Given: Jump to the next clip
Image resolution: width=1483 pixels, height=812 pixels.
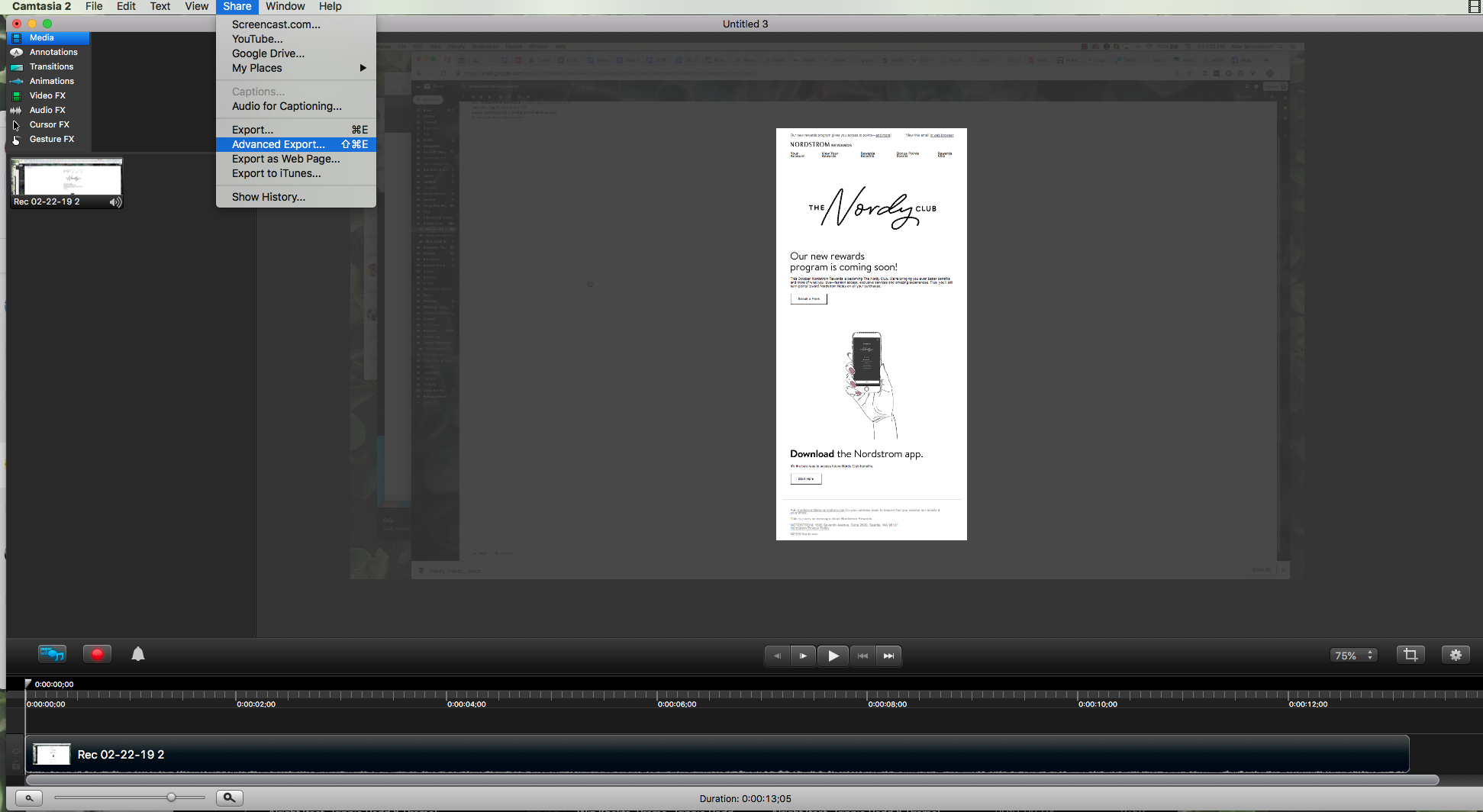Looking at the screenshot, I should coord(888,656).
